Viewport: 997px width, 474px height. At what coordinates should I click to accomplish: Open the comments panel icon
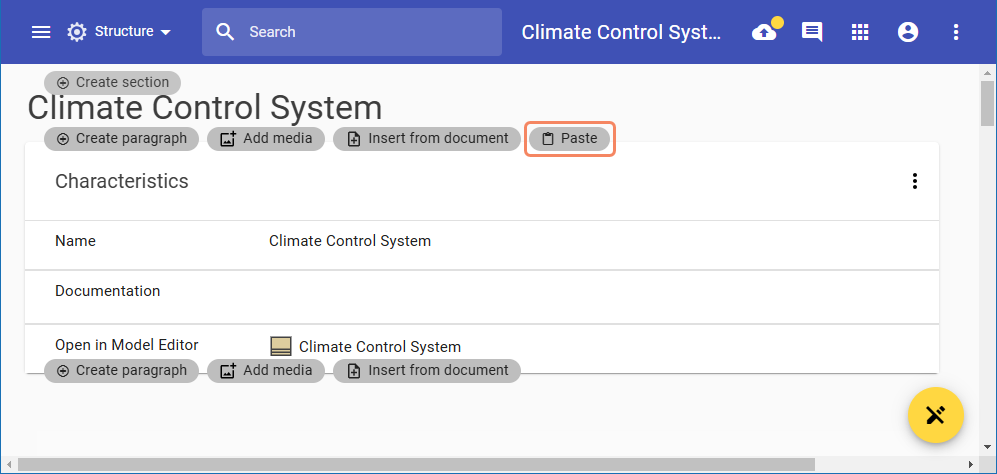tap(812, 32)
